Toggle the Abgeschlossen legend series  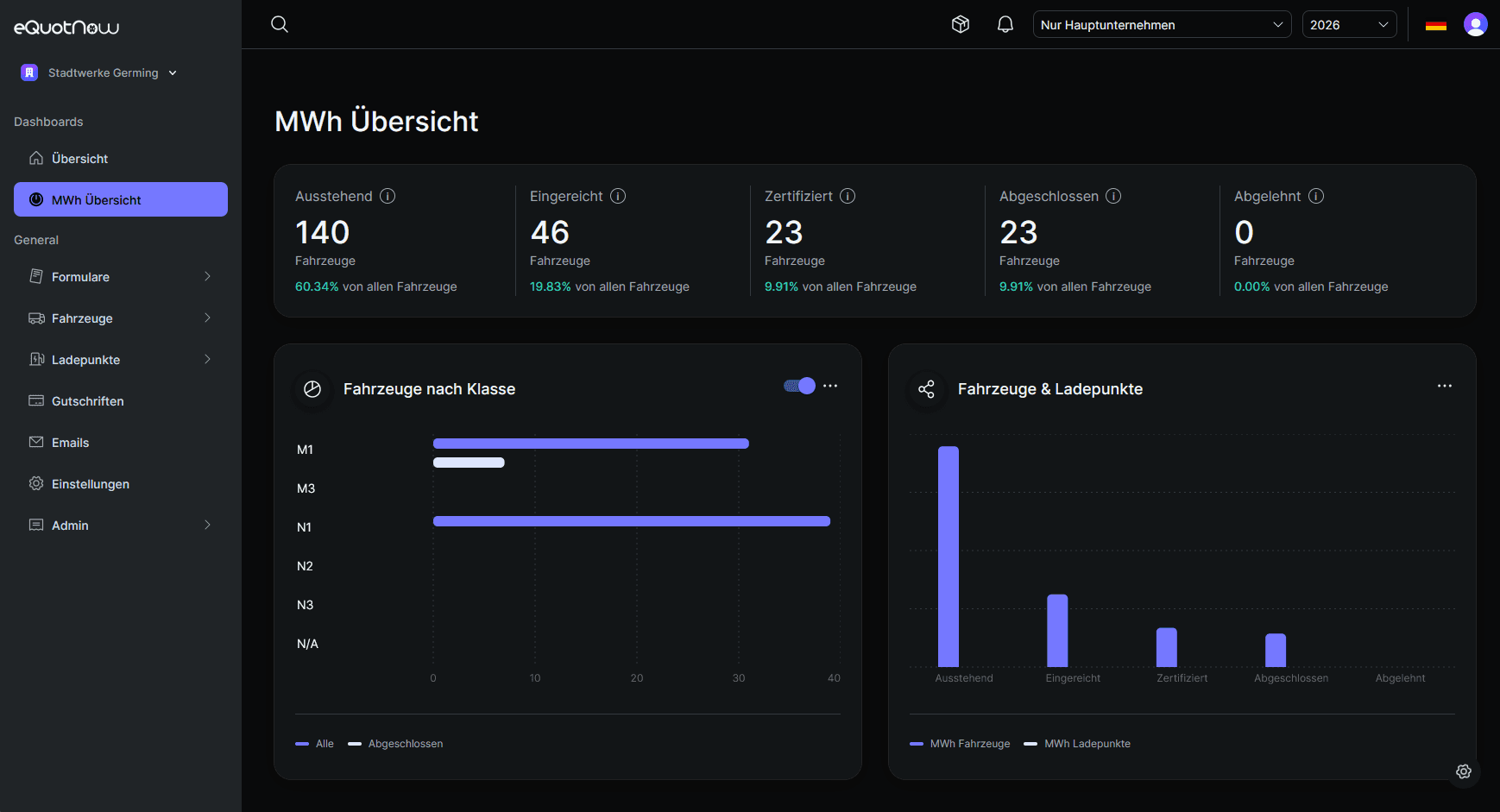point(395,744)
